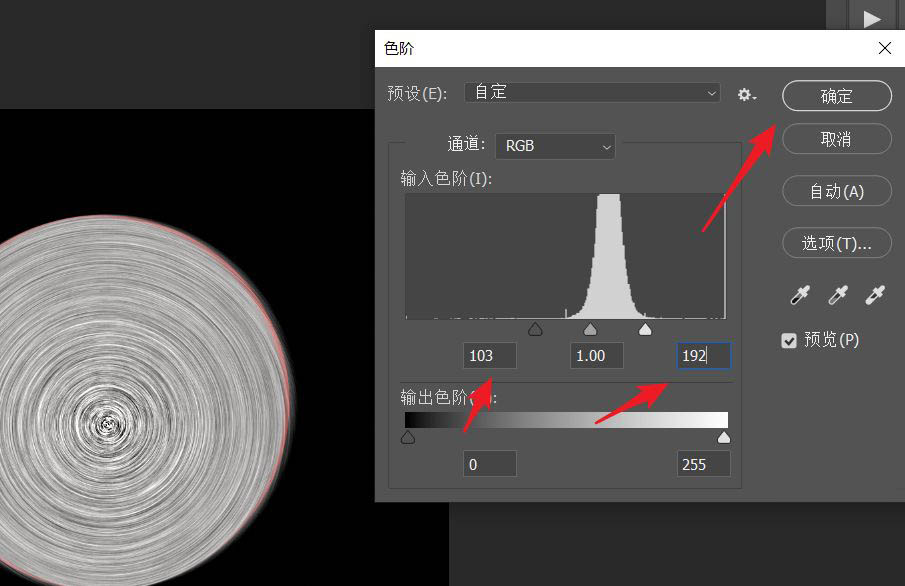This screenshot has height=586, width=905.
Task: Select the gray point eyedropper
Action: click(x=838, y=295)
